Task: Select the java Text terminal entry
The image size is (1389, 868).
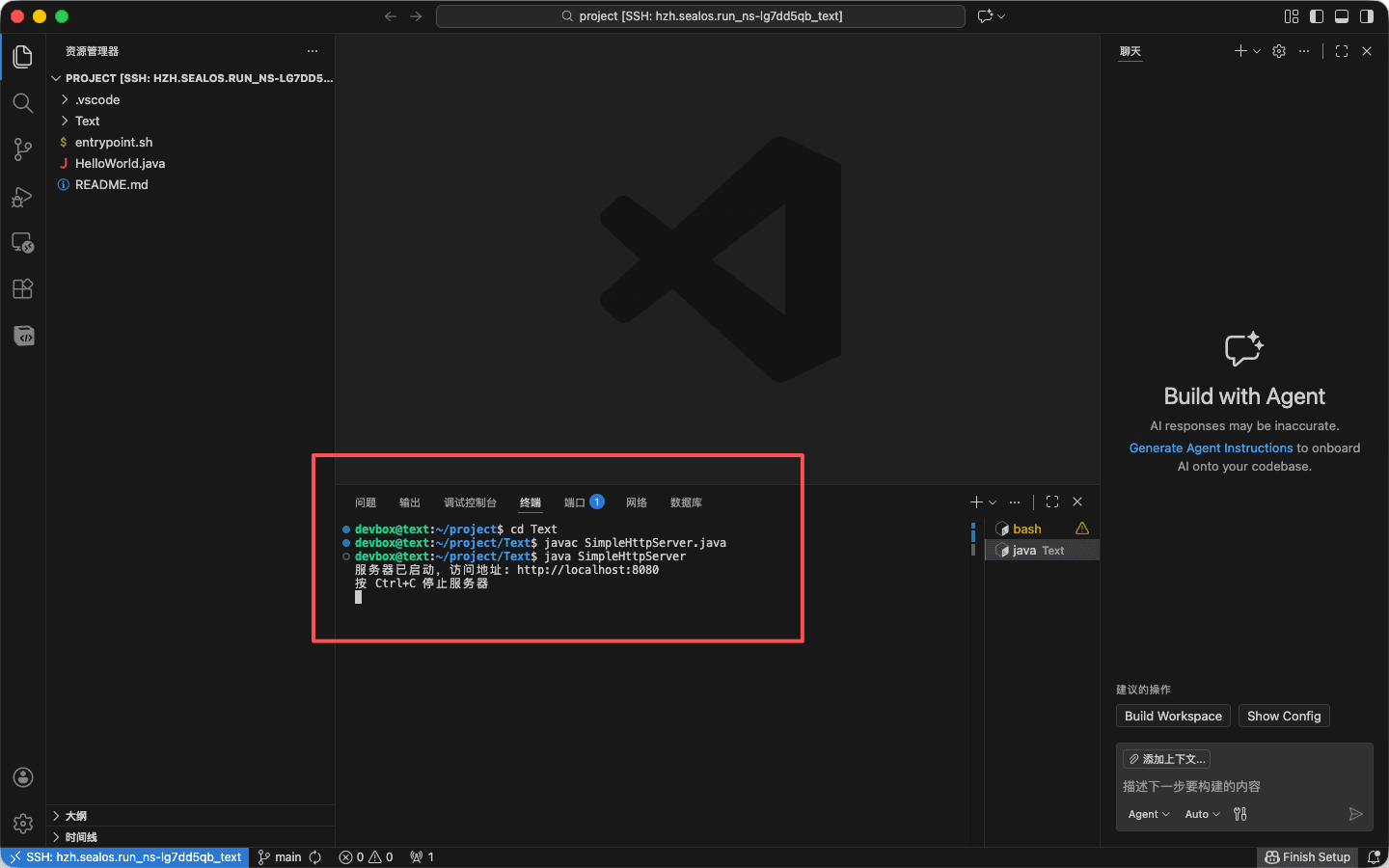Action: (1042, 551)
